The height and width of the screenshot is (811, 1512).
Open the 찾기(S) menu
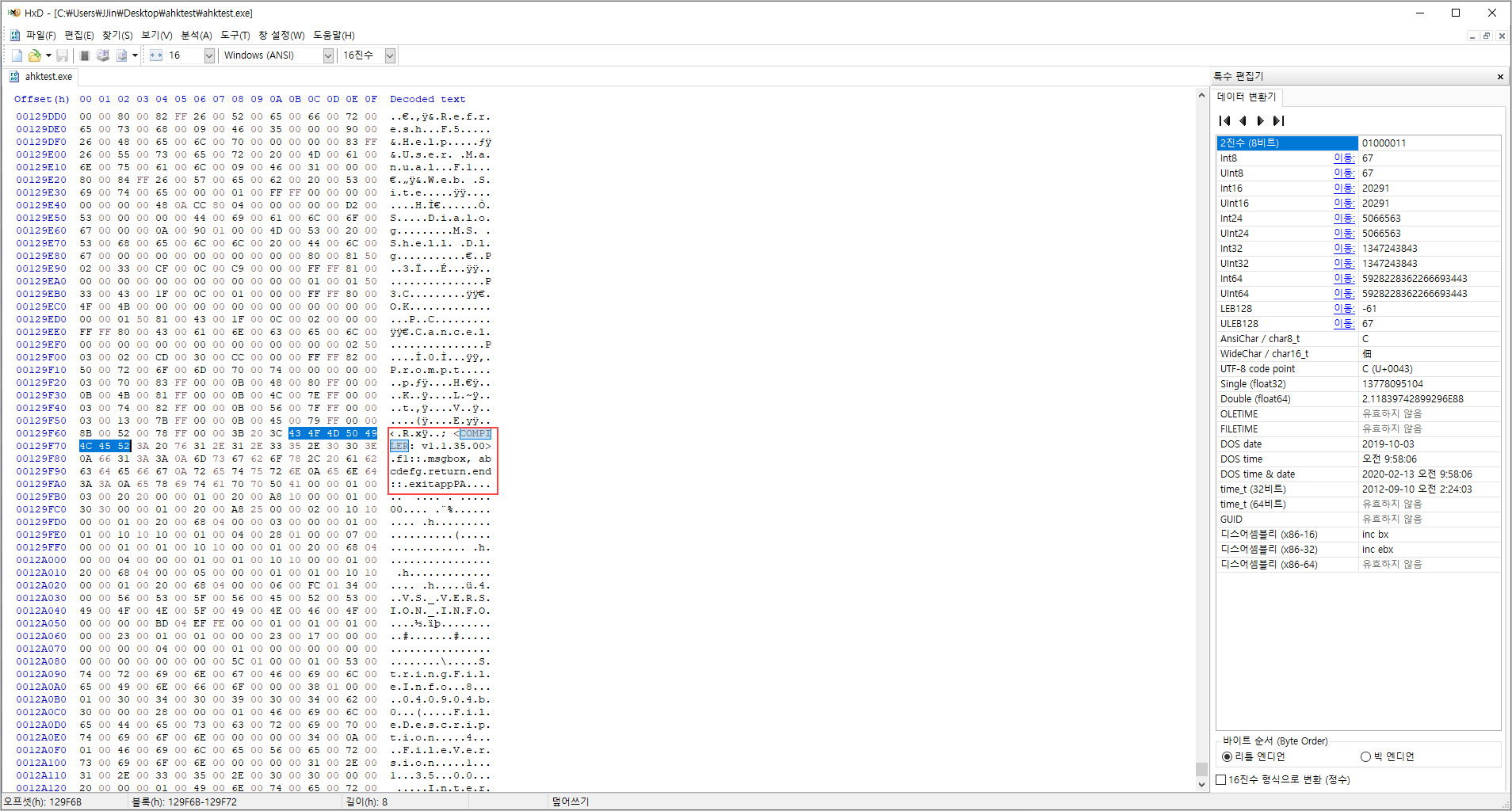click(117, 35)
